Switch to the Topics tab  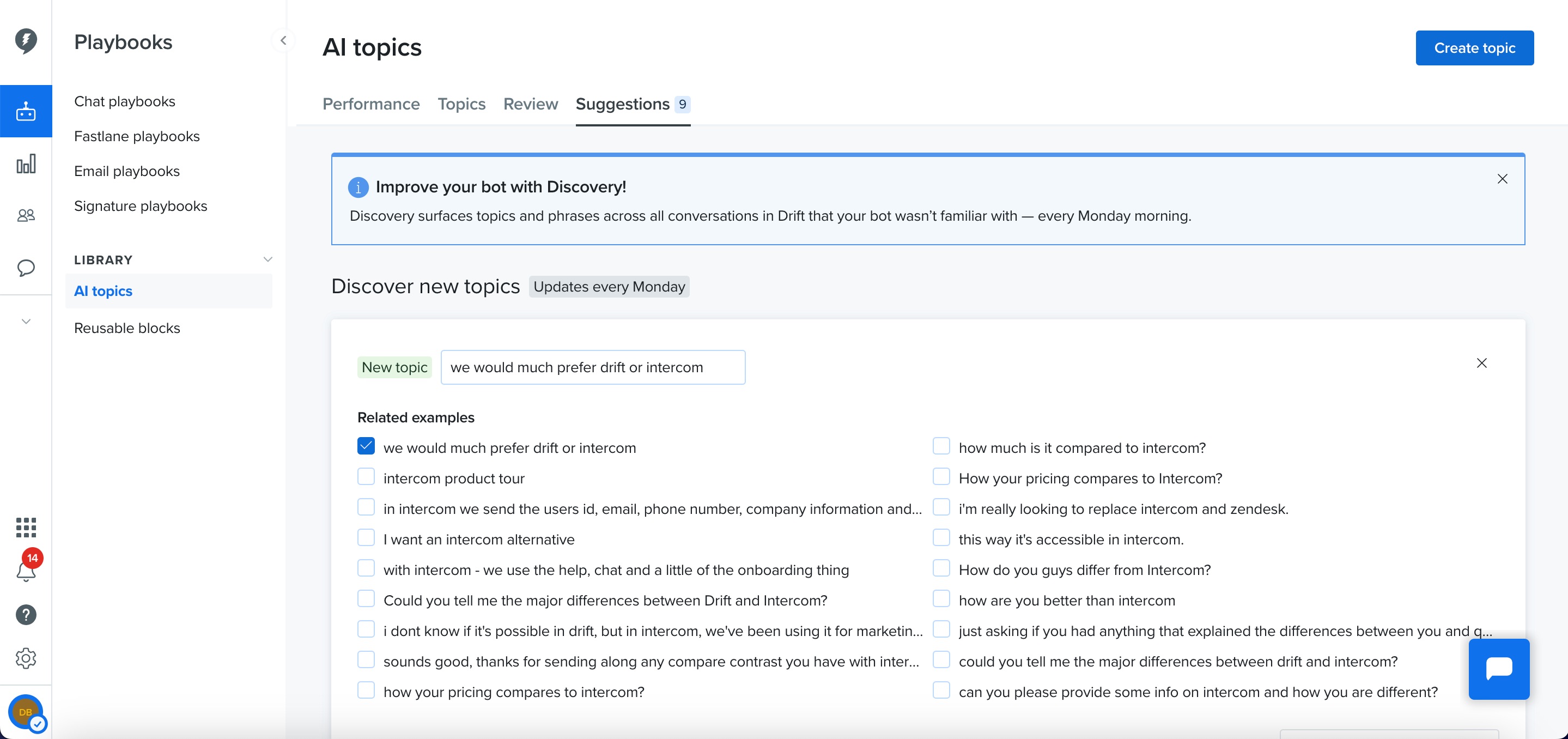coord(461,104)
